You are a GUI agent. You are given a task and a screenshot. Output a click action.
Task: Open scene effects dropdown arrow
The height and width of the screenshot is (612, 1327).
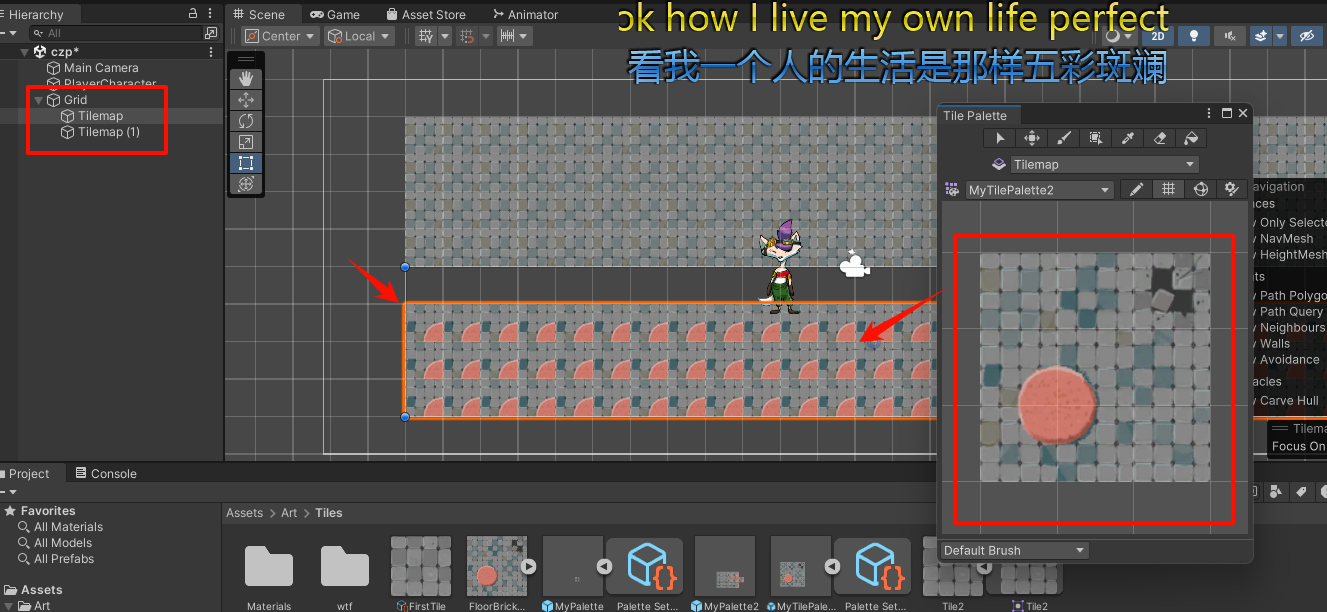pyautogui.click(x=1279, y=36)
